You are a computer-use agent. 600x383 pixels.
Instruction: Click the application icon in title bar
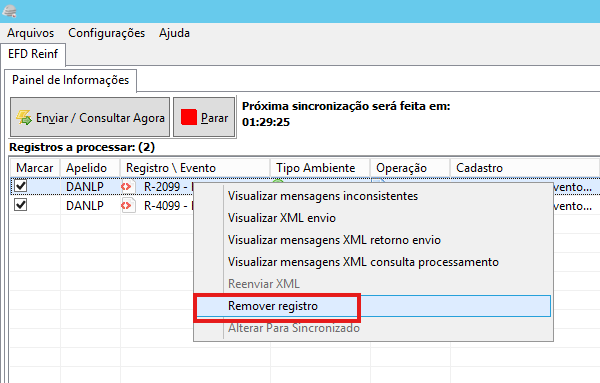(9, 10)
